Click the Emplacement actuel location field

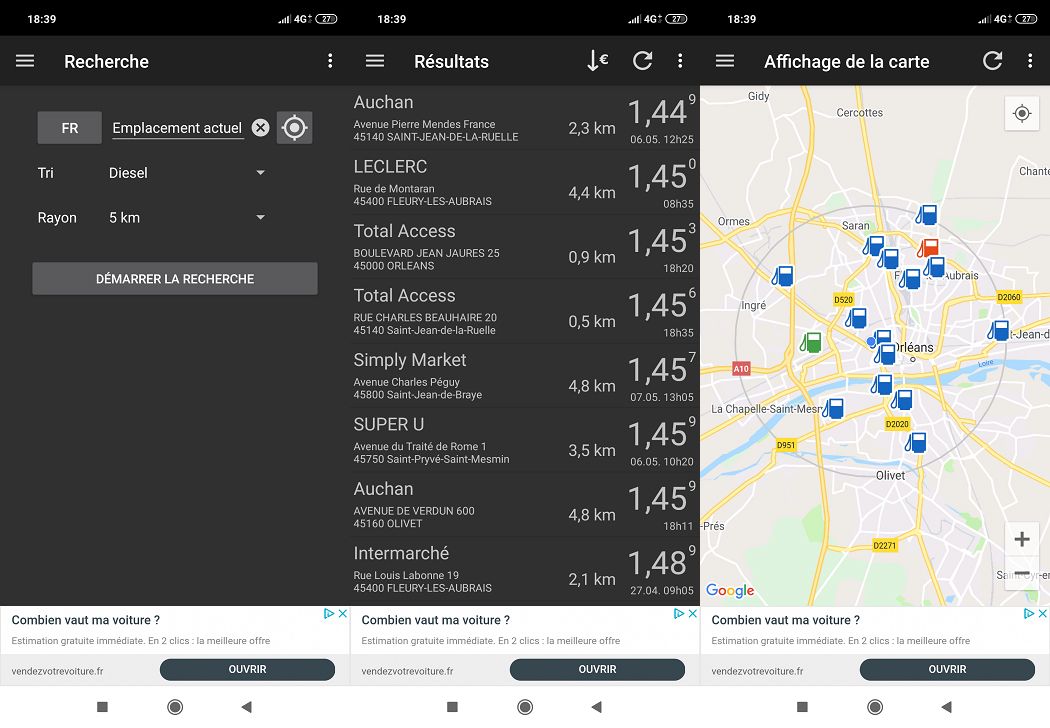tap(177, 128)
